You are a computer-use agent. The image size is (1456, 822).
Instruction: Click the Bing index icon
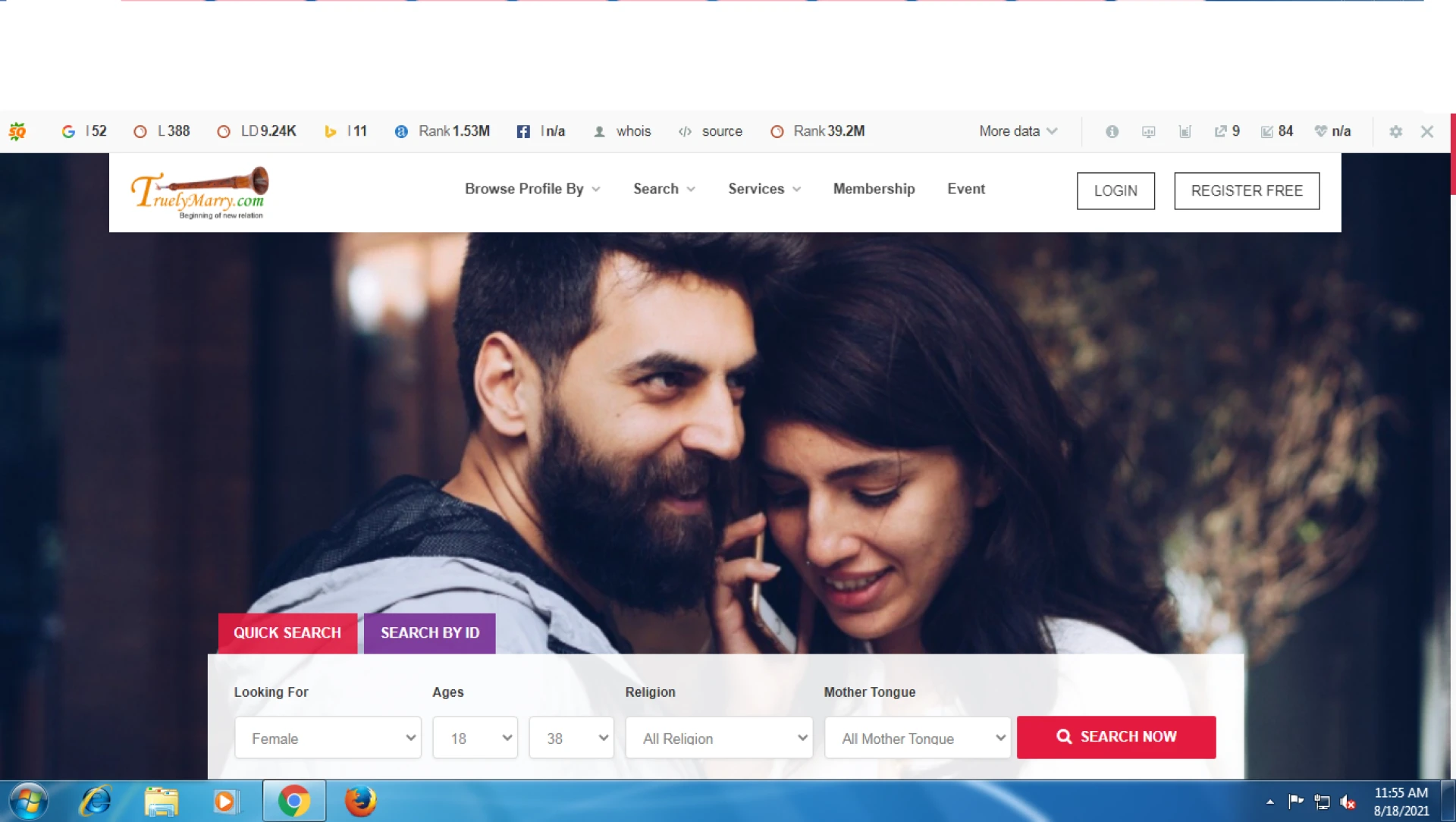(330, 131)
